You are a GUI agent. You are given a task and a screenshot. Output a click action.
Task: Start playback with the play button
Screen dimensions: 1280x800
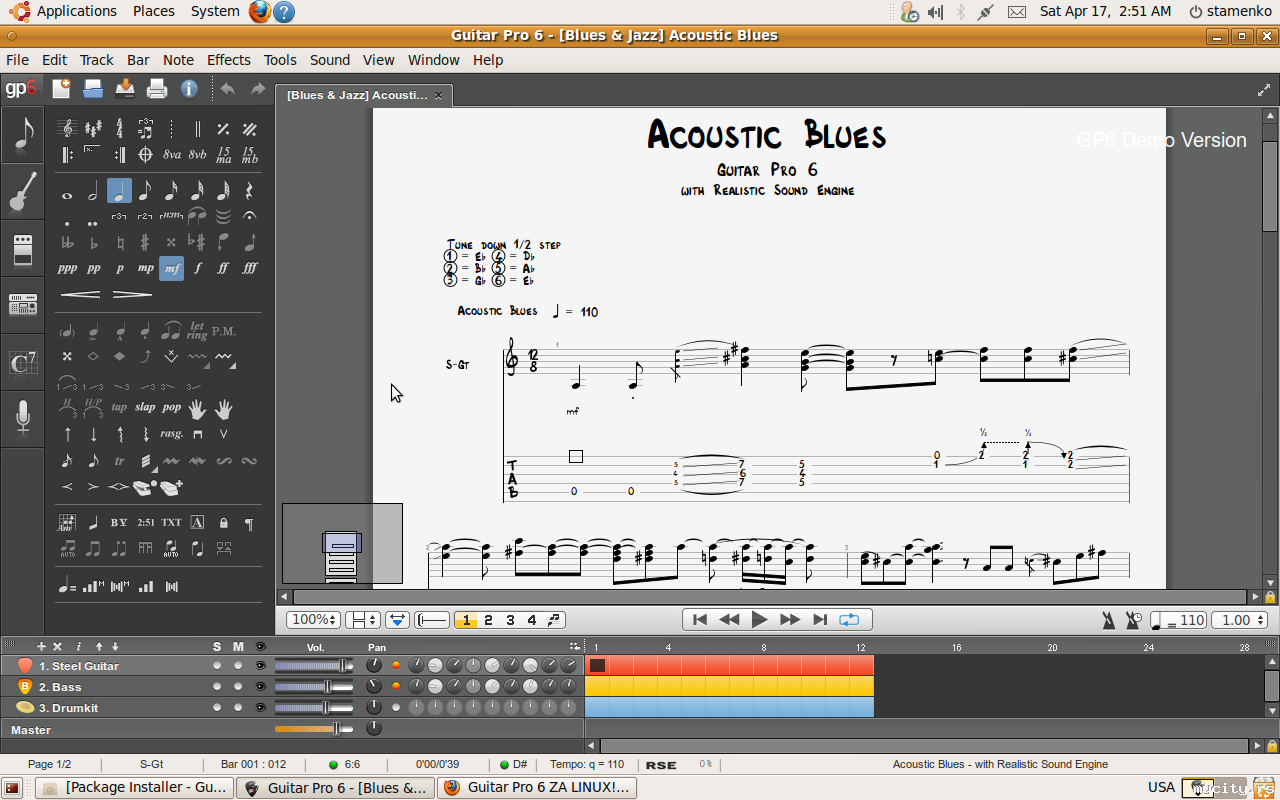pyautogui.click(x=759, y=620)
